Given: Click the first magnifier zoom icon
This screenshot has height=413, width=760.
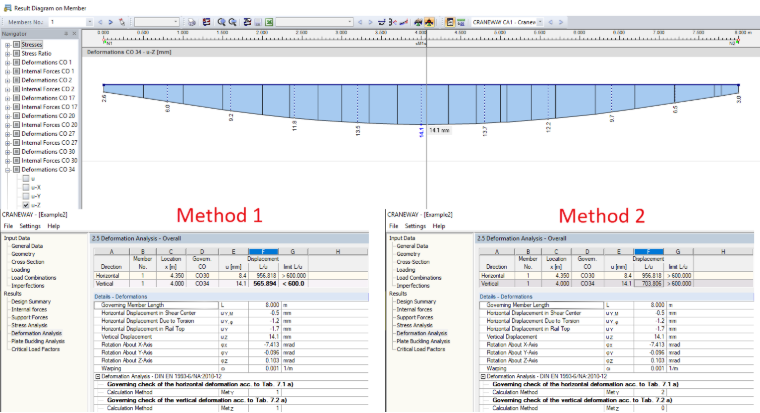Looking at the screenshot, I should pyautogui.click(x=222, y=22).
